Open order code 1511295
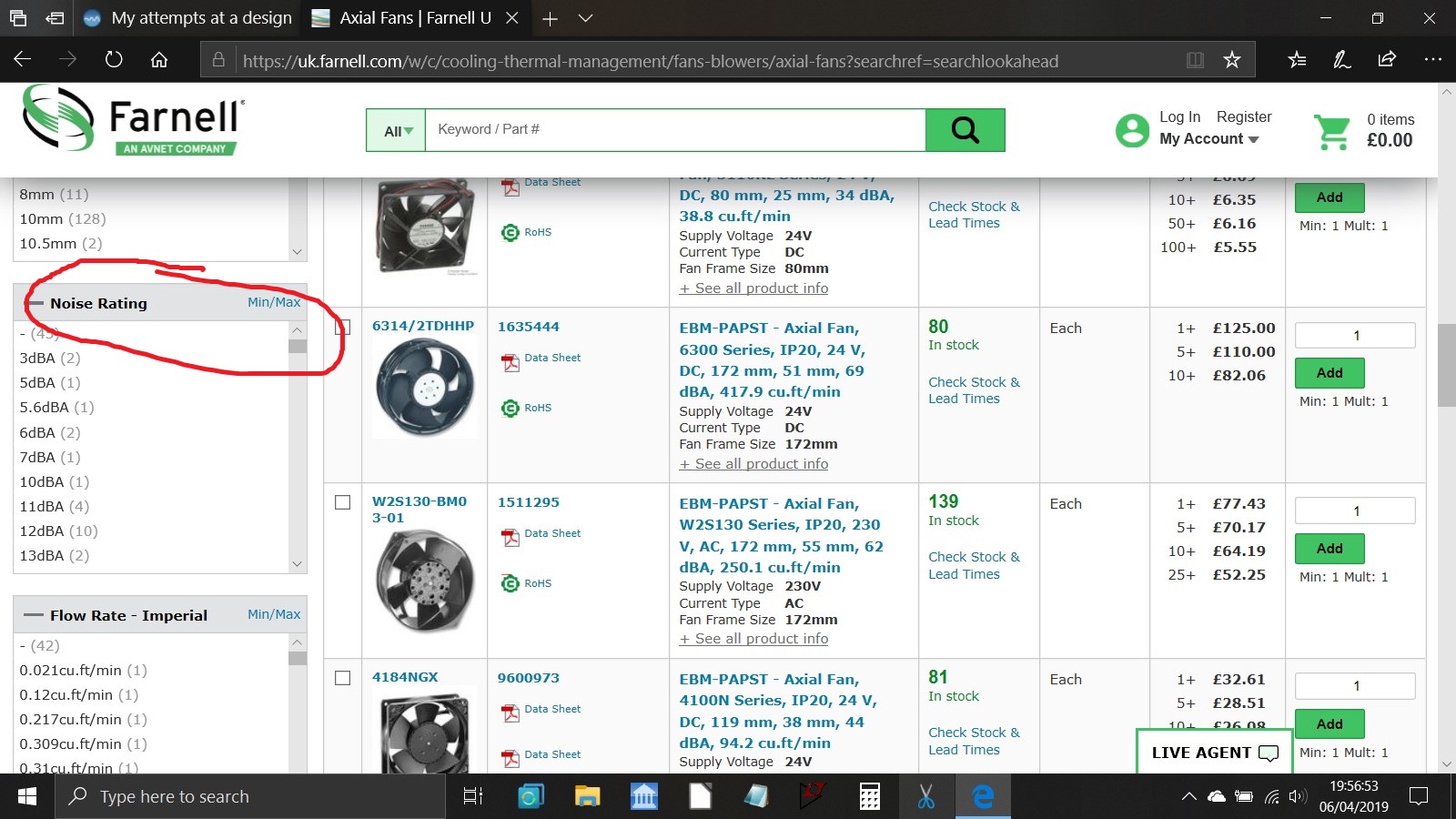This screenshot has height=819, width=1456. (528, 502)
